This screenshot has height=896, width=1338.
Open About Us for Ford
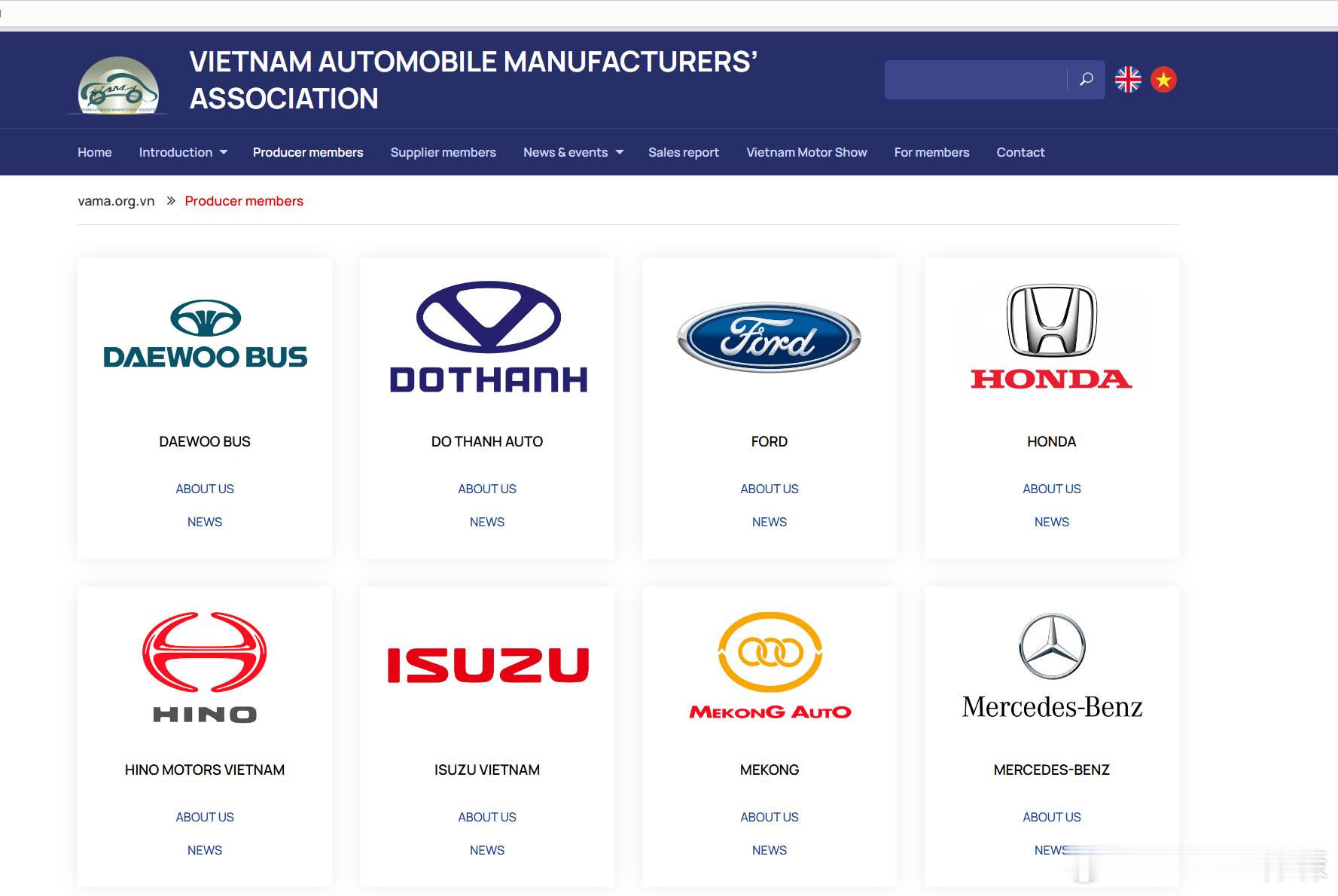click(x=770, y=489)
